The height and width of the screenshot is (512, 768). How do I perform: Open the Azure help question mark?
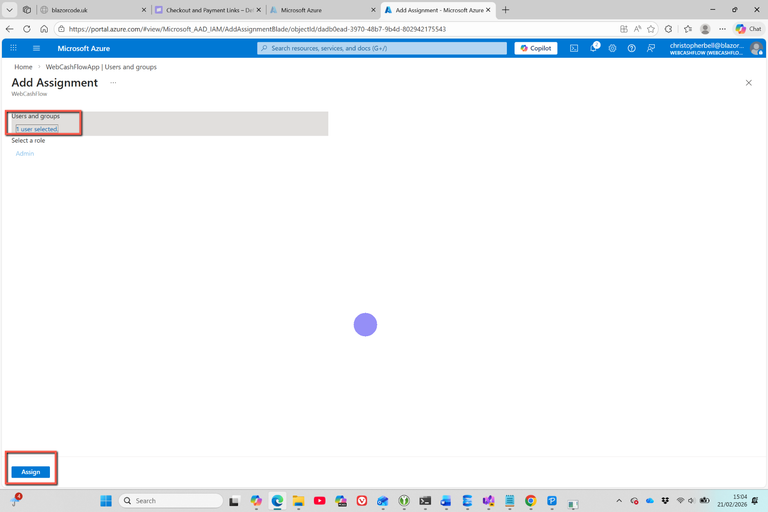631,48
